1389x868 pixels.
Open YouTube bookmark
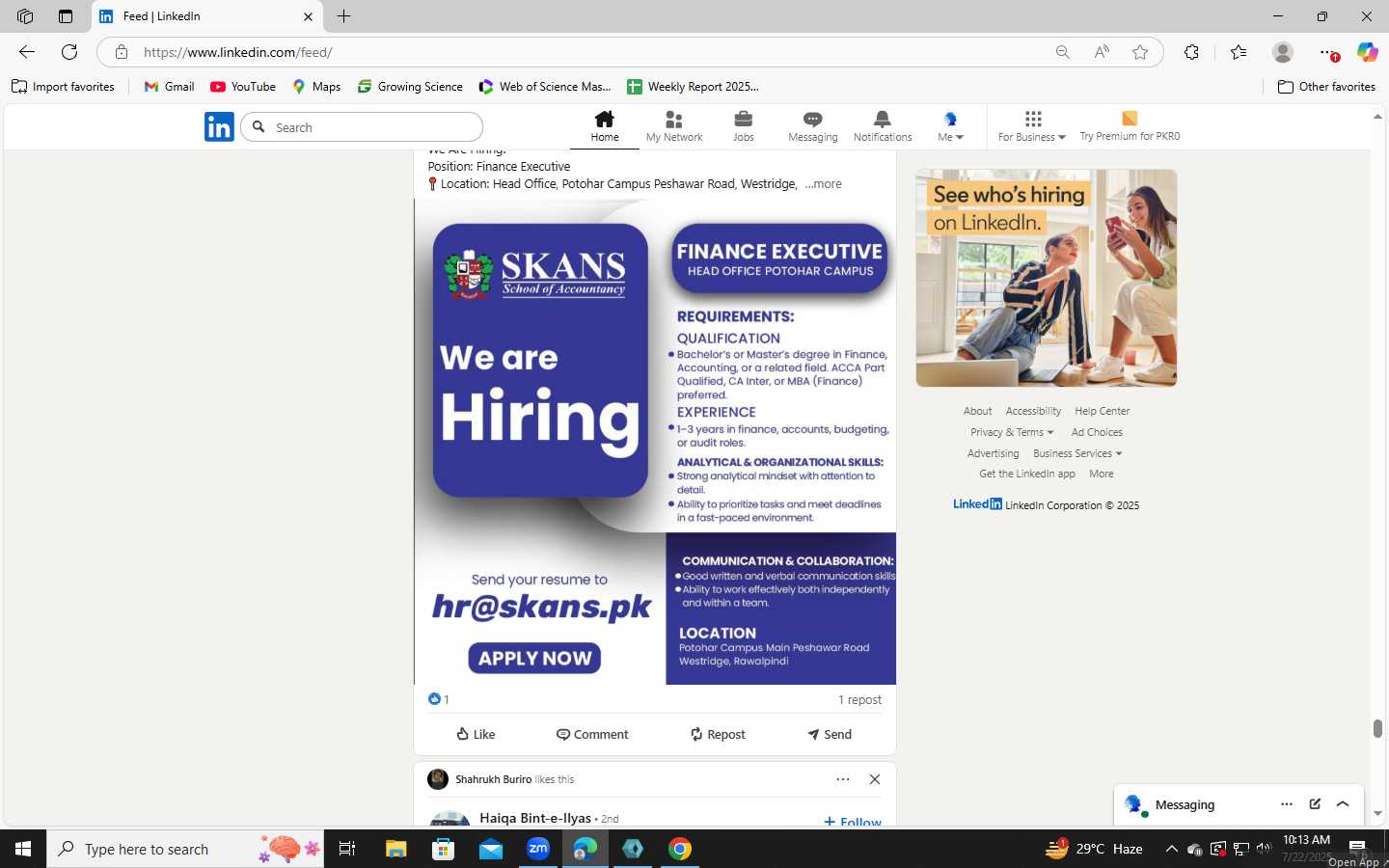click(x=243, y=87)
